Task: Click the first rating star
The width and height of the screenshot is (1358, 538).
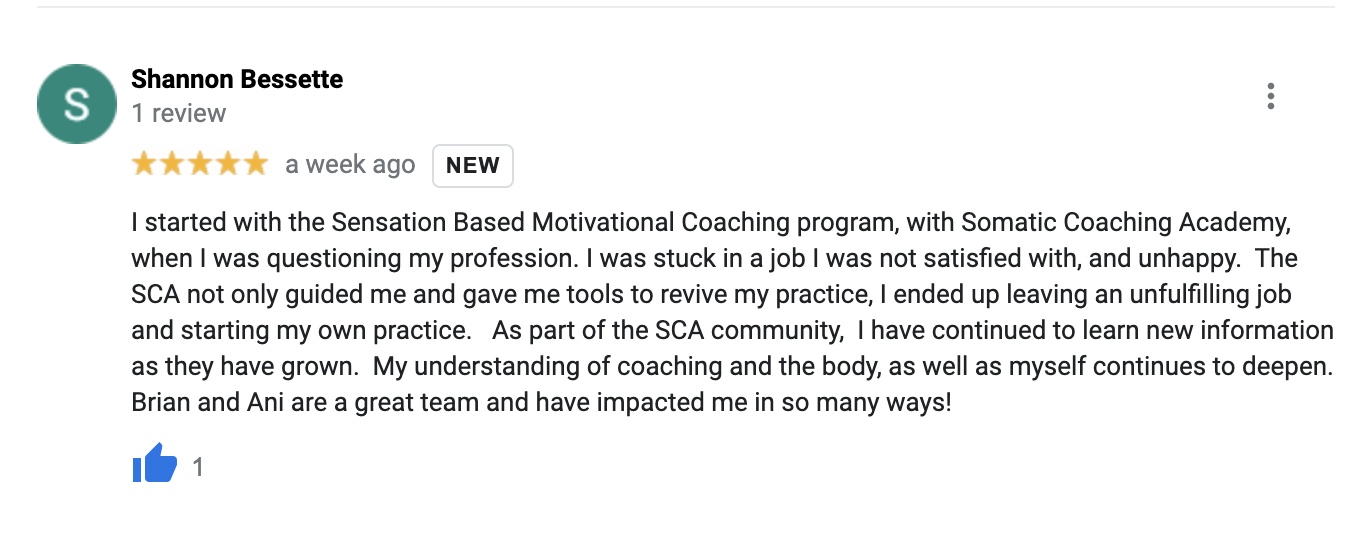Action: pyautogui.click(x=144, y=164)
